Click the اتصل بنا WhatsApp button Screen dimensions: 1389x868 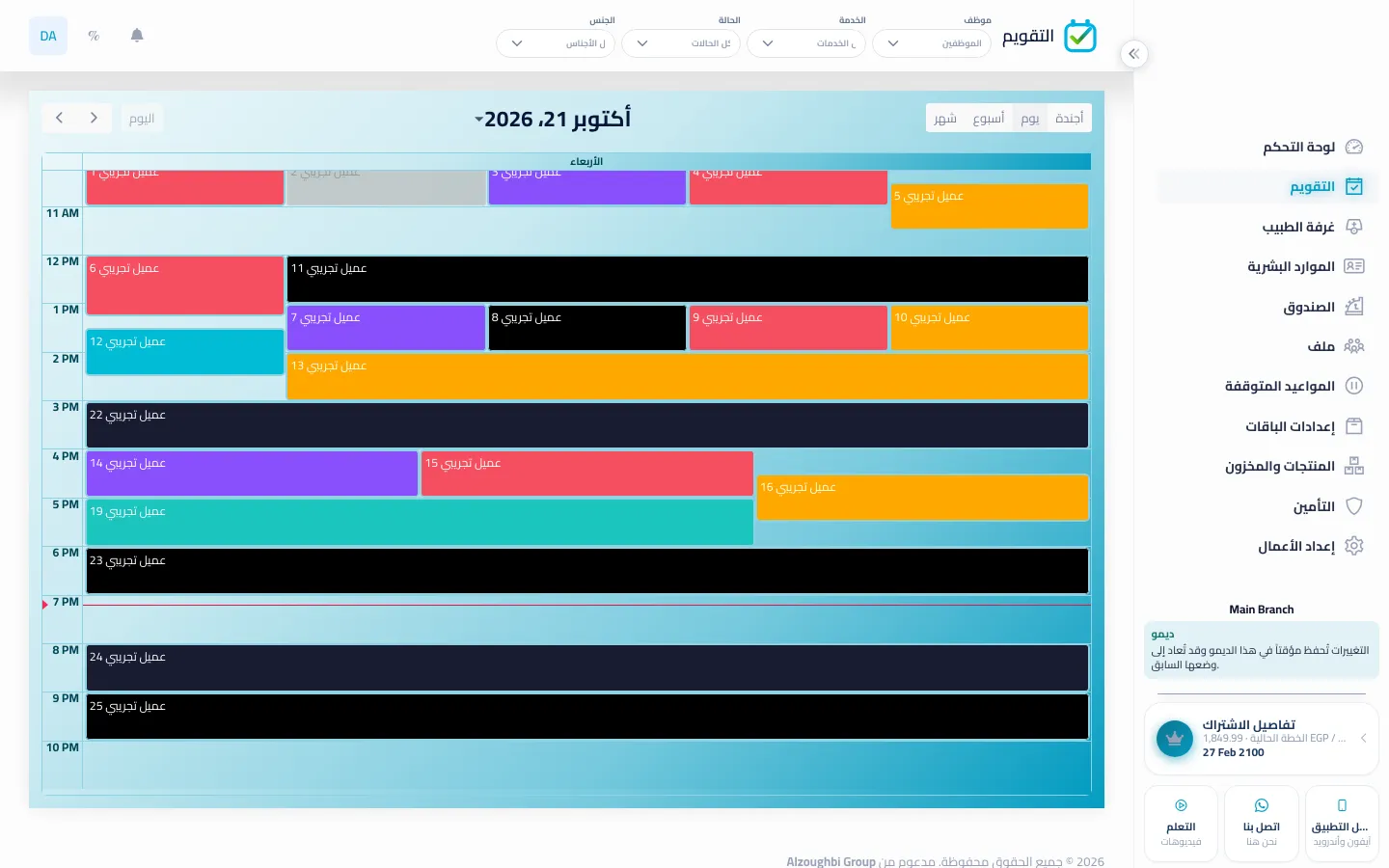[1262, 824]
